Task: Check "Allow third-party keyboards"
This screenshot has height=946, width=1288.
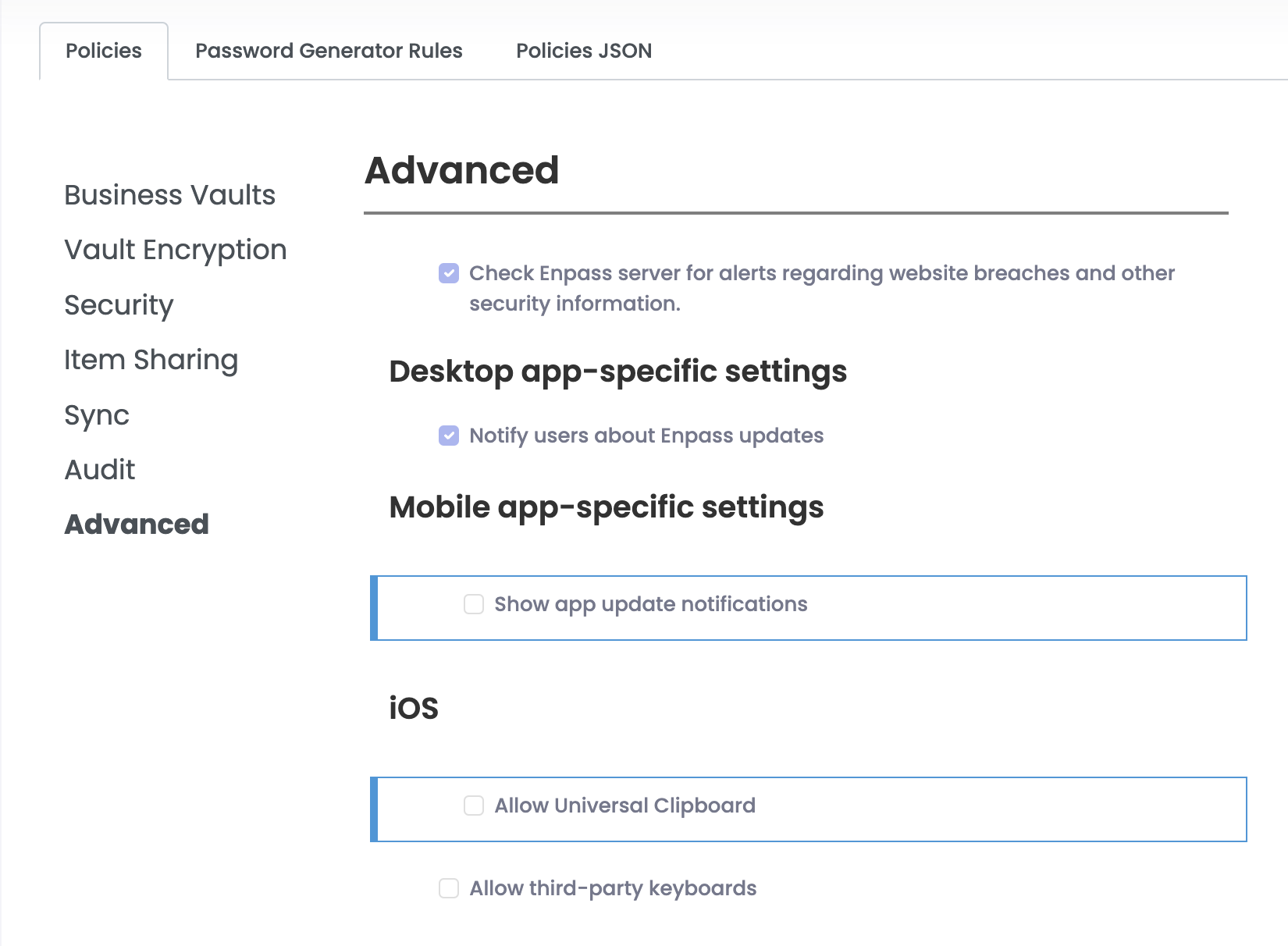Action: tap(448, 888)
